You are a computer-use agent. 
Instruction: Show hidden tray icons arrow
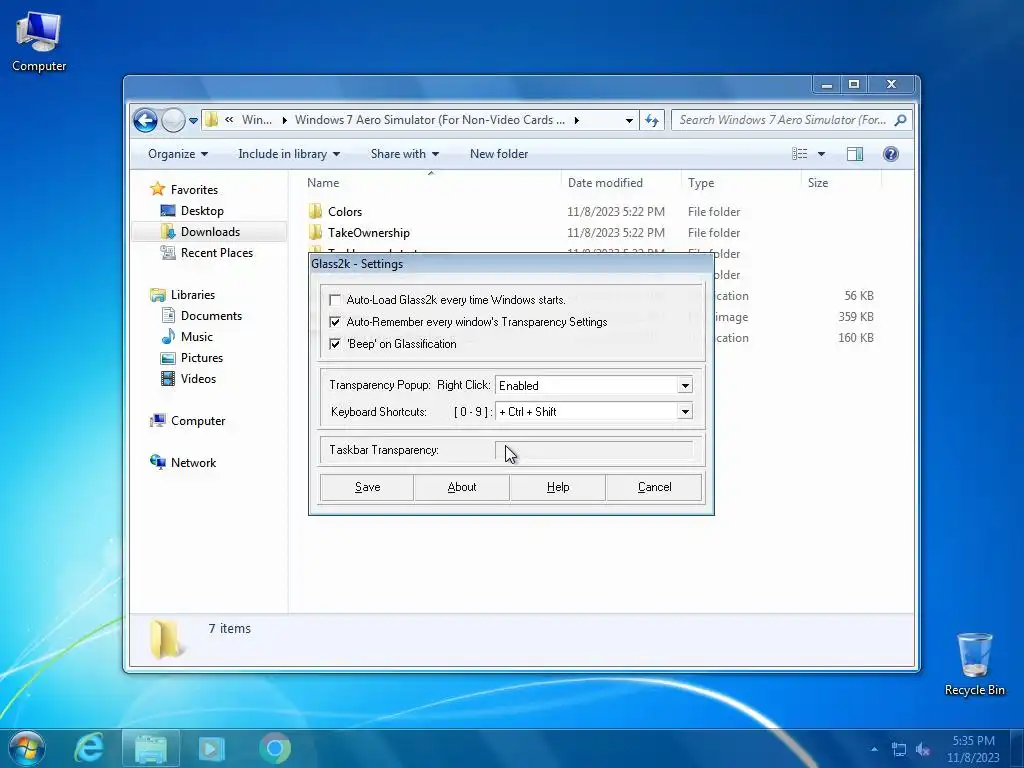(874, 749)
